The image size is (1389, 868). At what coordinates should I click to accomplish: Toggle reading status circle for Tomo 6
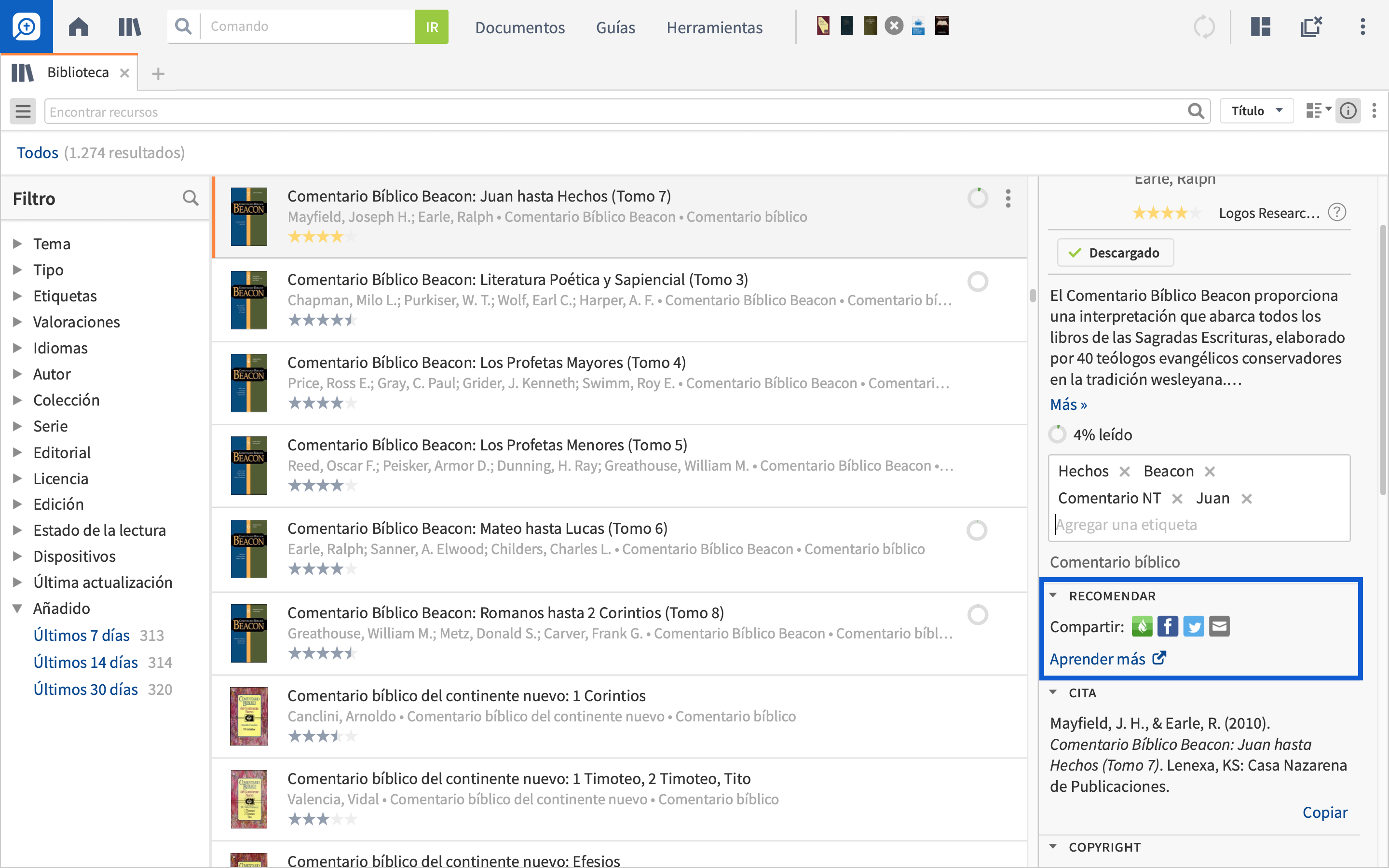(976, 530)
